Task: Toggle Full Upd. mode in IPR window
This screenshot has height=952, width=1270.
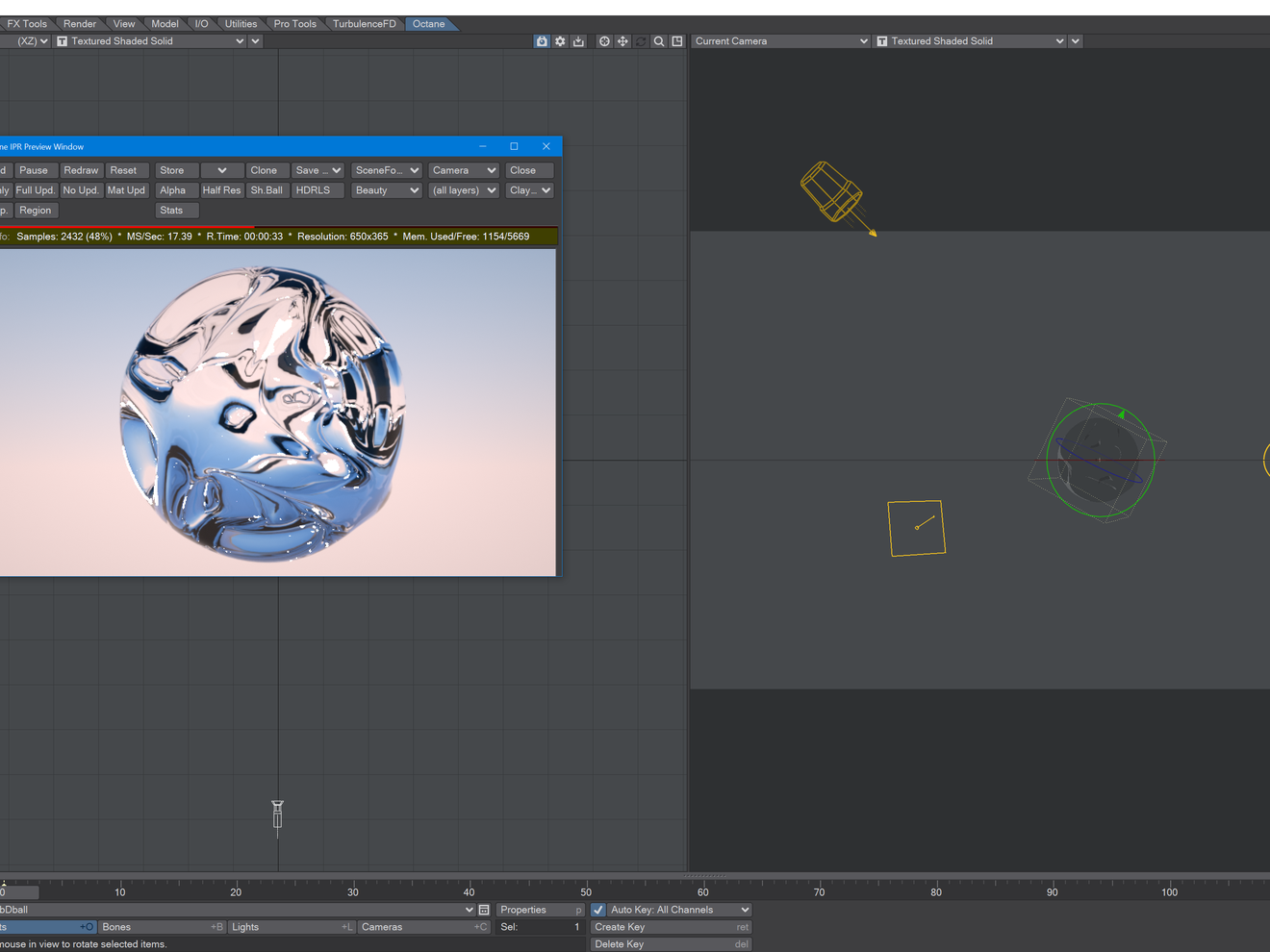Action: click(36, 190)
